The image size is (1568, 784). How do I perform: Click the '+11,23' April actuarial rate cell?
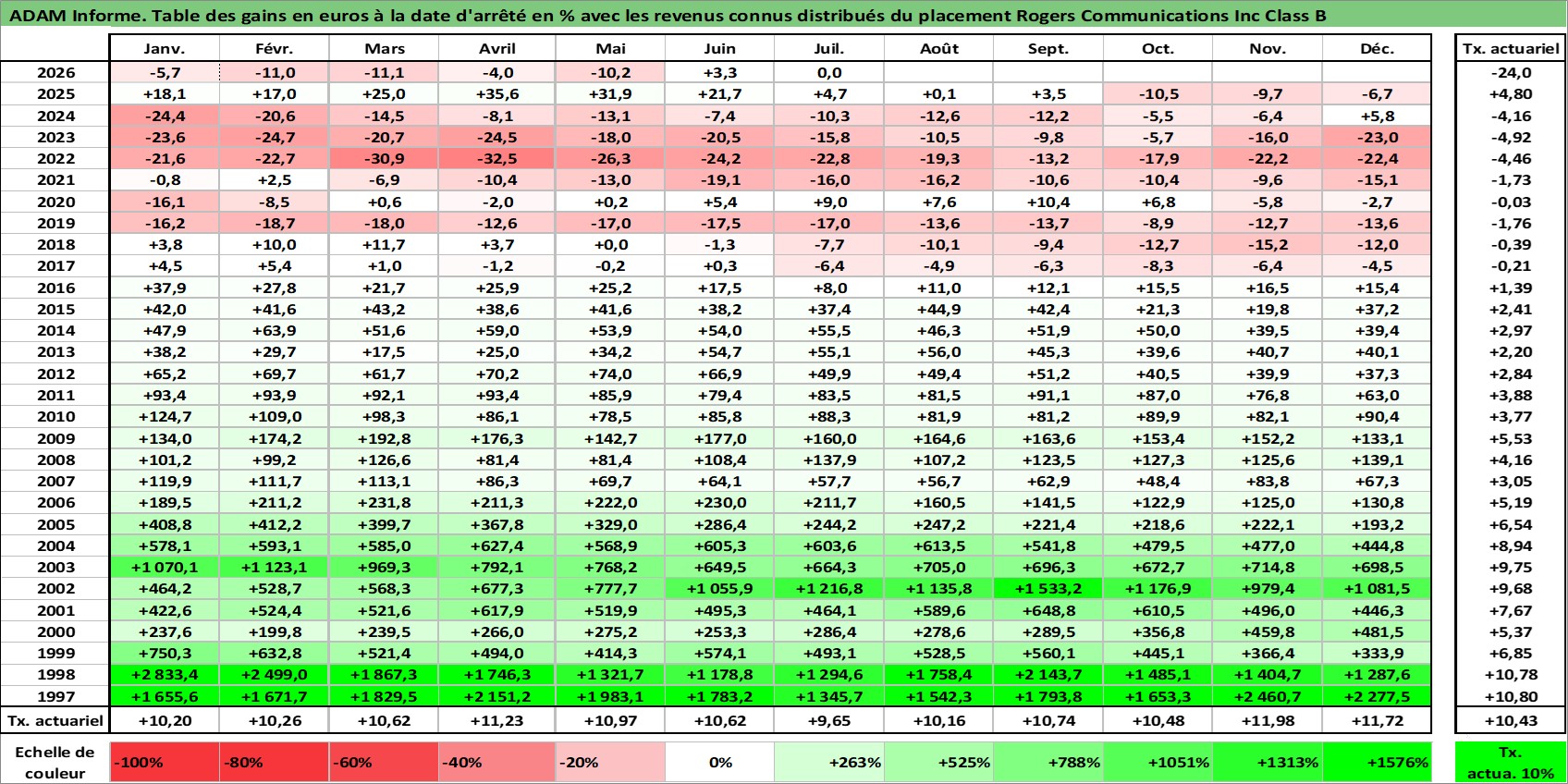tap(496, 720)
